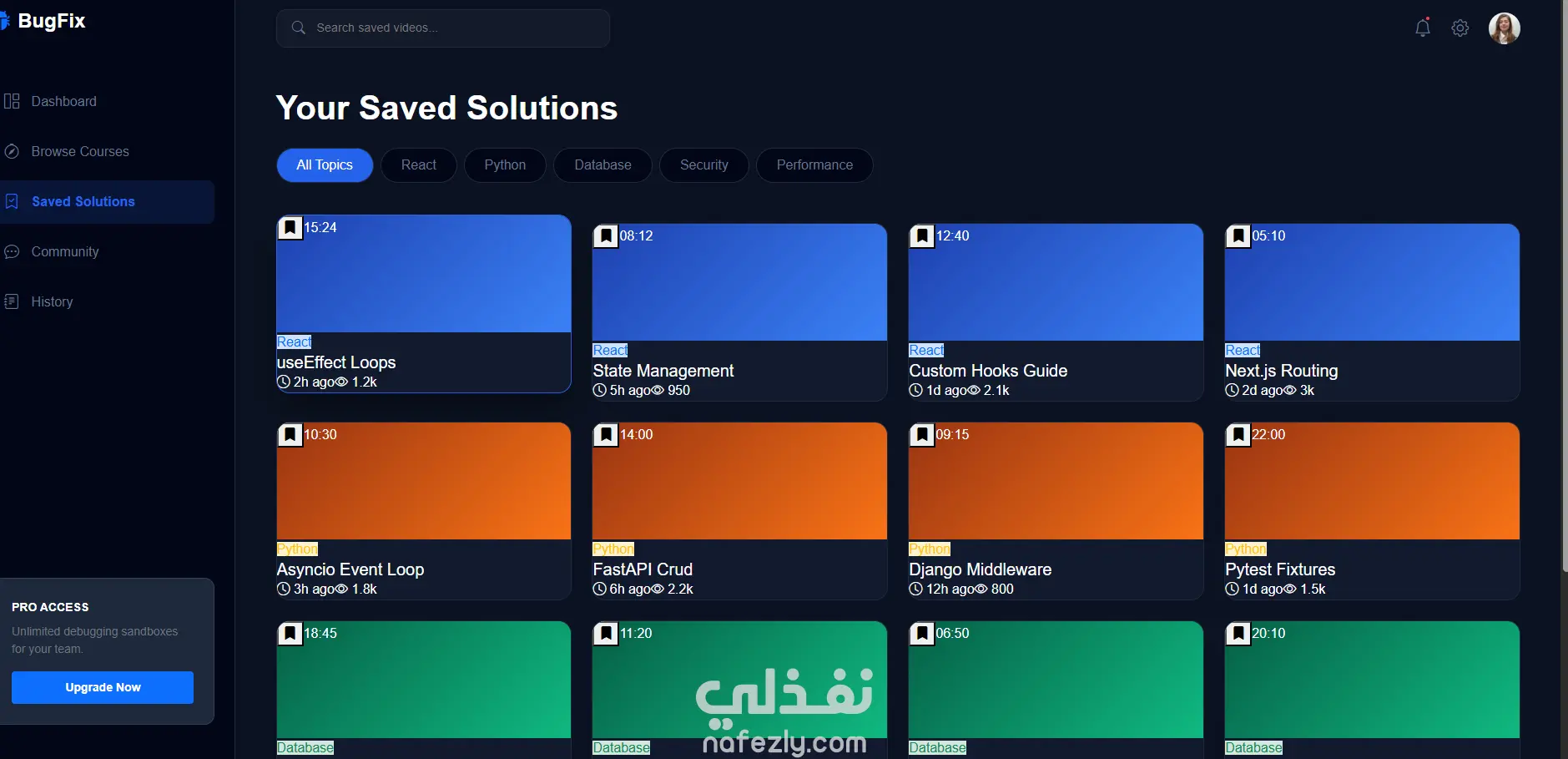Toggle bookmark on useEffect Loops video
Viewport: 1568px width, 759px height.
[x=290, y=227]
